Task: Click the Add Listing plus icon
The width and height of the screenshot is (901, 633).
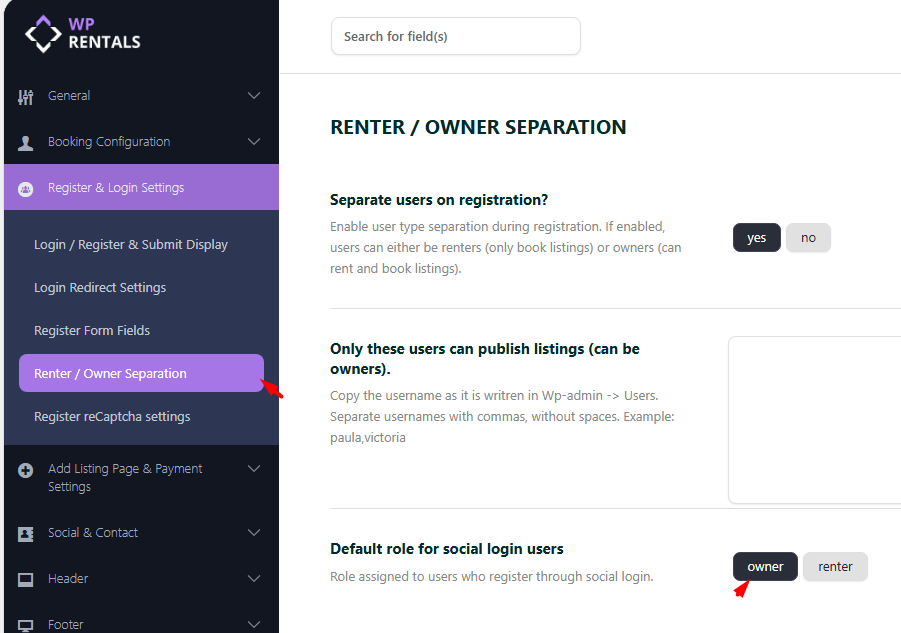Action: point(26,470)
